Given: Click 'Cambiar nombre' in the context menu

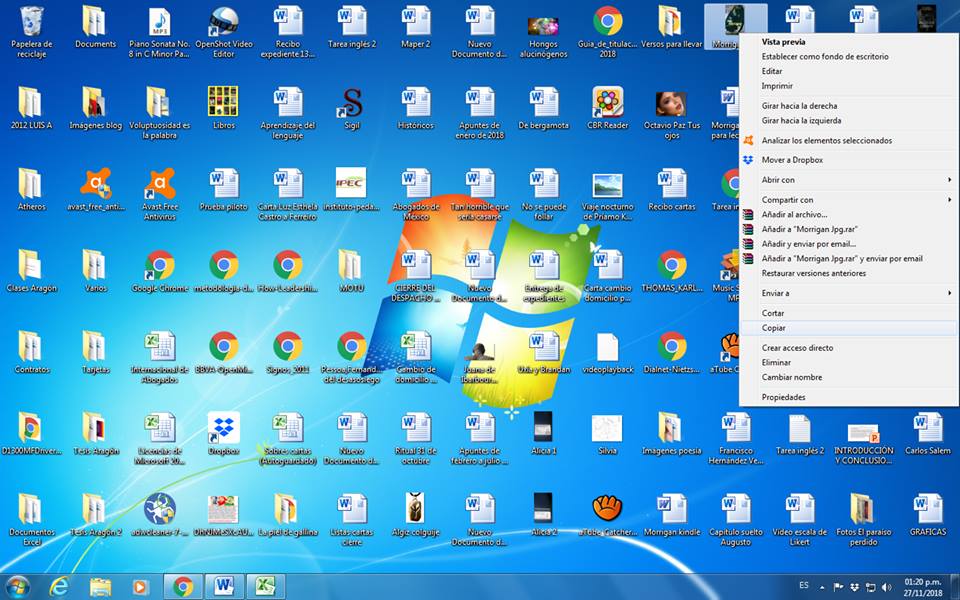Looking at the screenshot, I should (791, 377).
